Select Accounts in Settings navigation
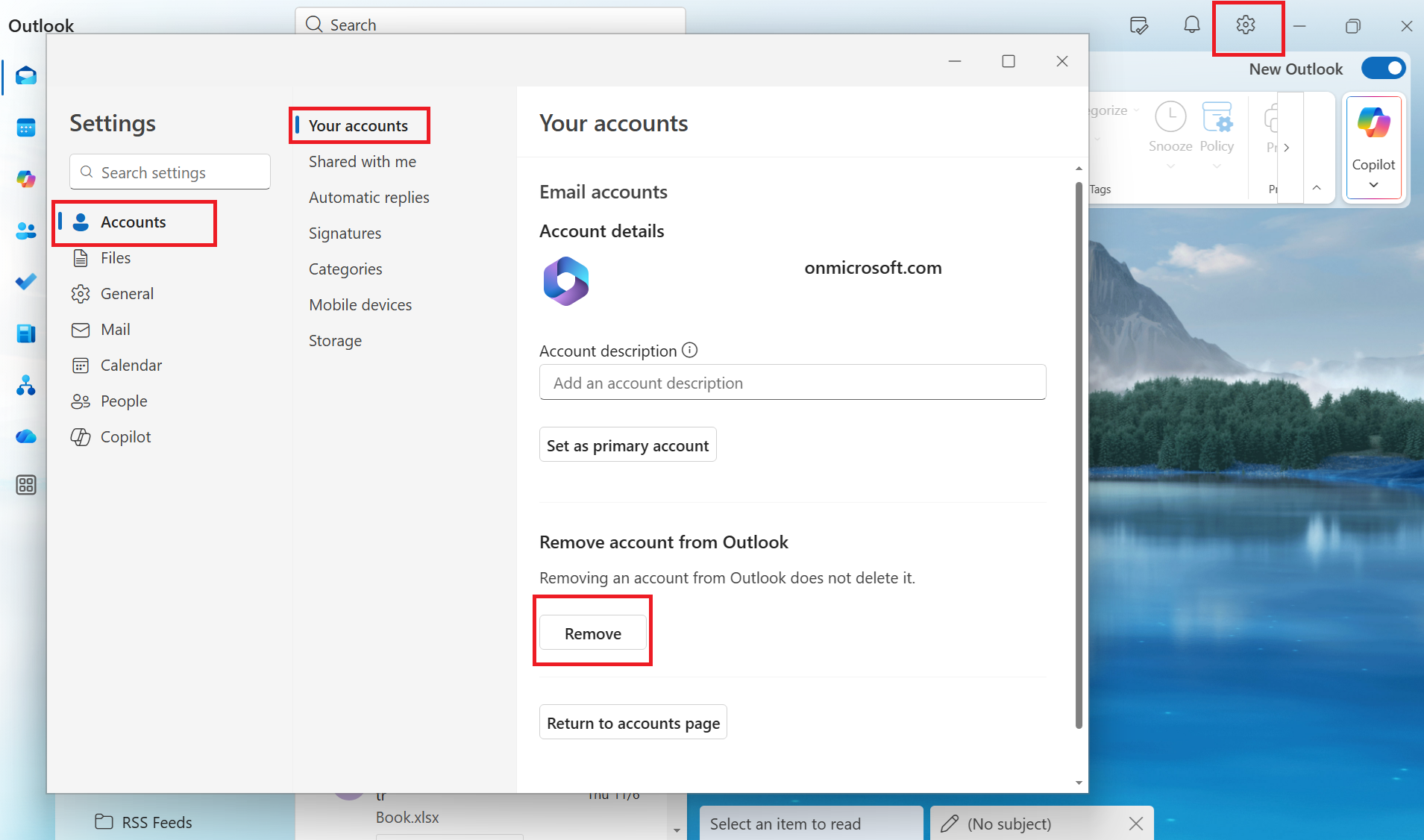 click(134, 222)
